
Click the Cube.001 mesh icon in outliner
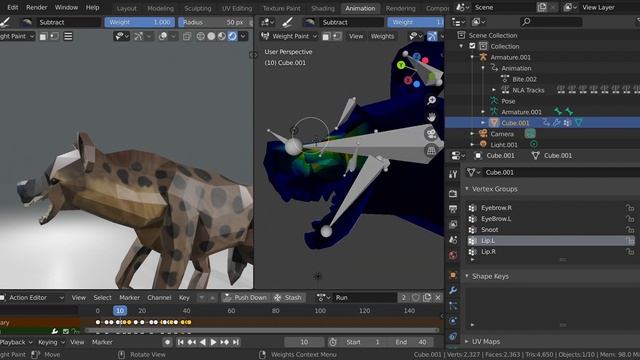pyautogui.click(x=494, y=122)
